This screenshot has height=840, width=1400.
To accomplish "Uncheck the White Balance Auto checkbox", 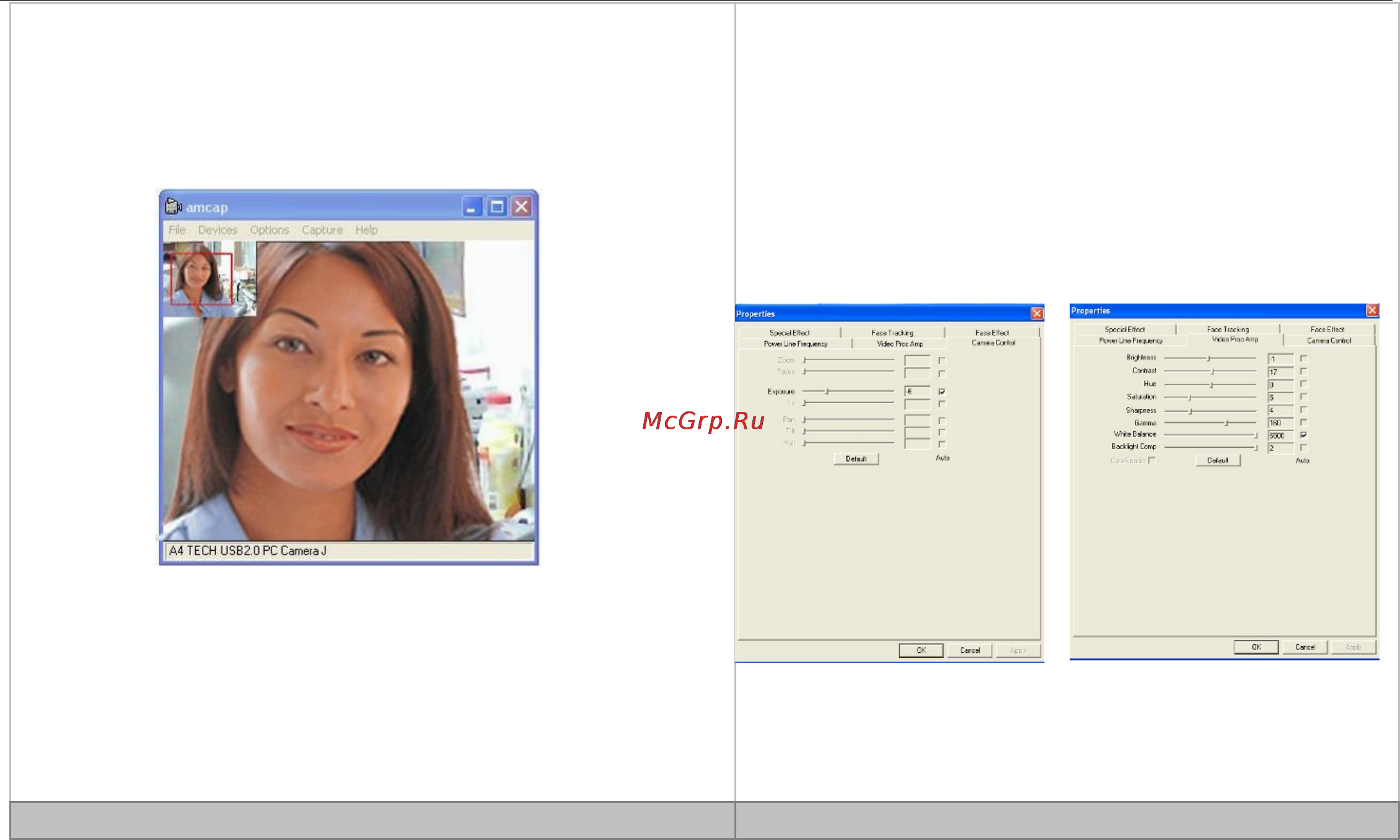I will coord(1303,435).
